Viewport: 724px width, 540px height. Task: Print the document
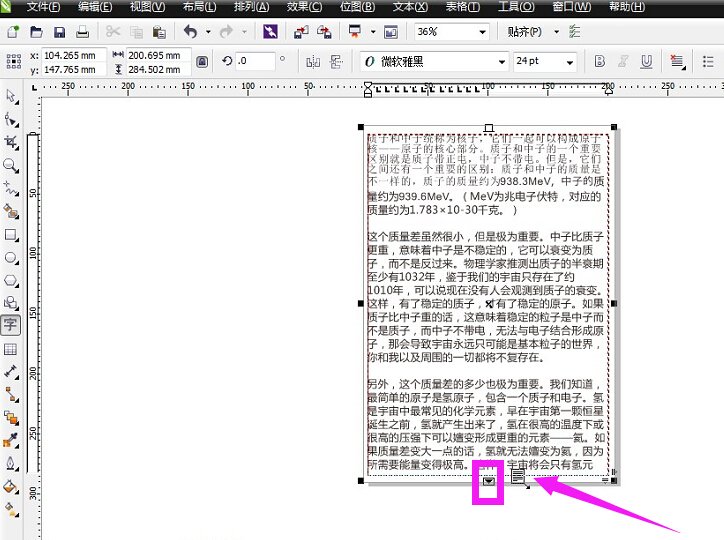[82, 32]
